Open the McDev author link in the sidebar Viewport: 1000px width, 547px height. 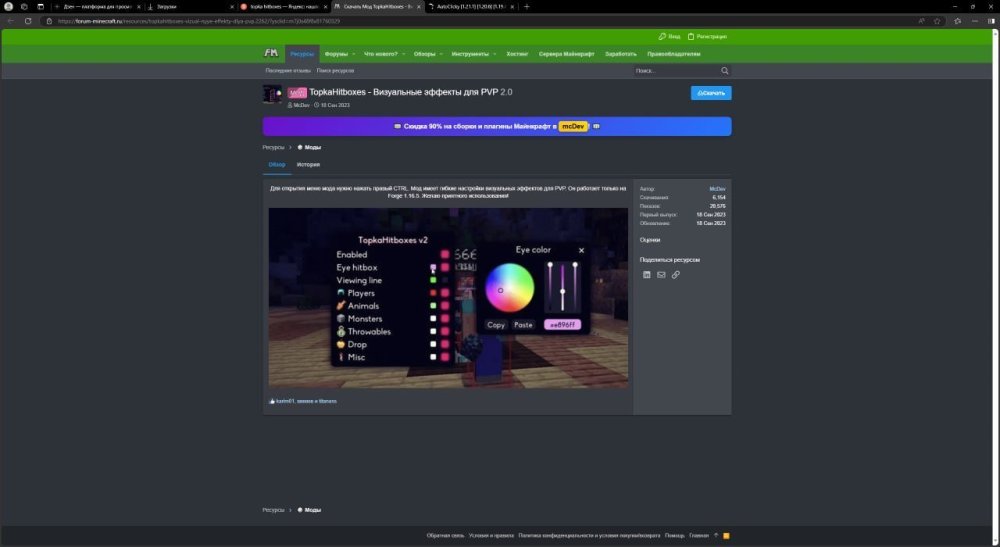coord(717,189)
